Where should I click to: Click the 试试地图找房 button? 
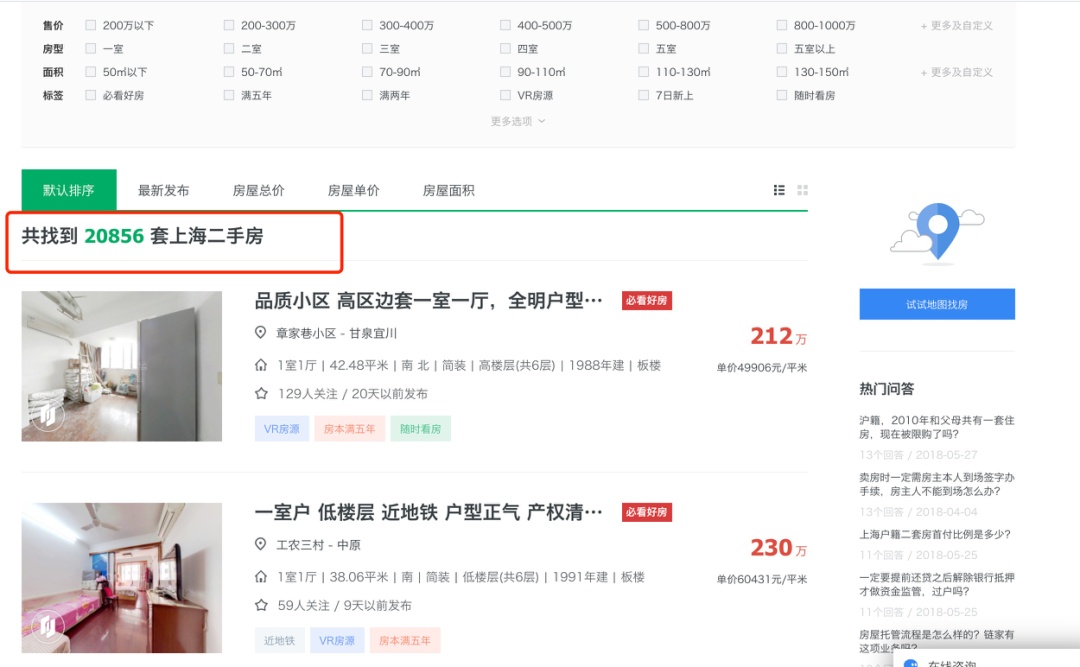coord(937,304)
